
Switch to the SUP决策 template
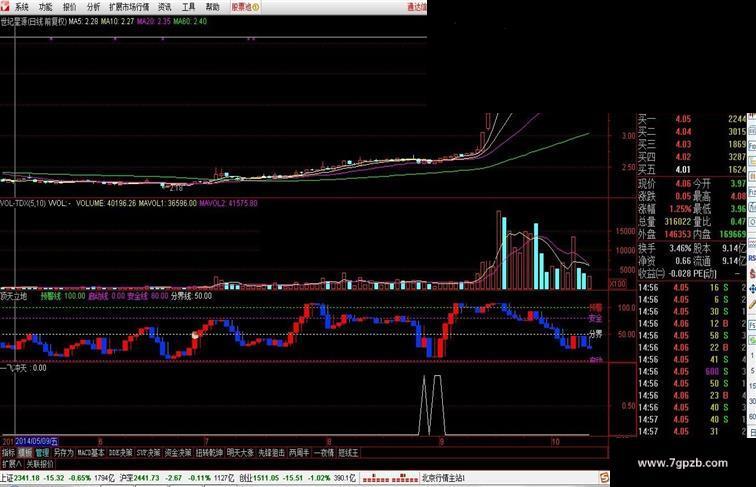148,452
